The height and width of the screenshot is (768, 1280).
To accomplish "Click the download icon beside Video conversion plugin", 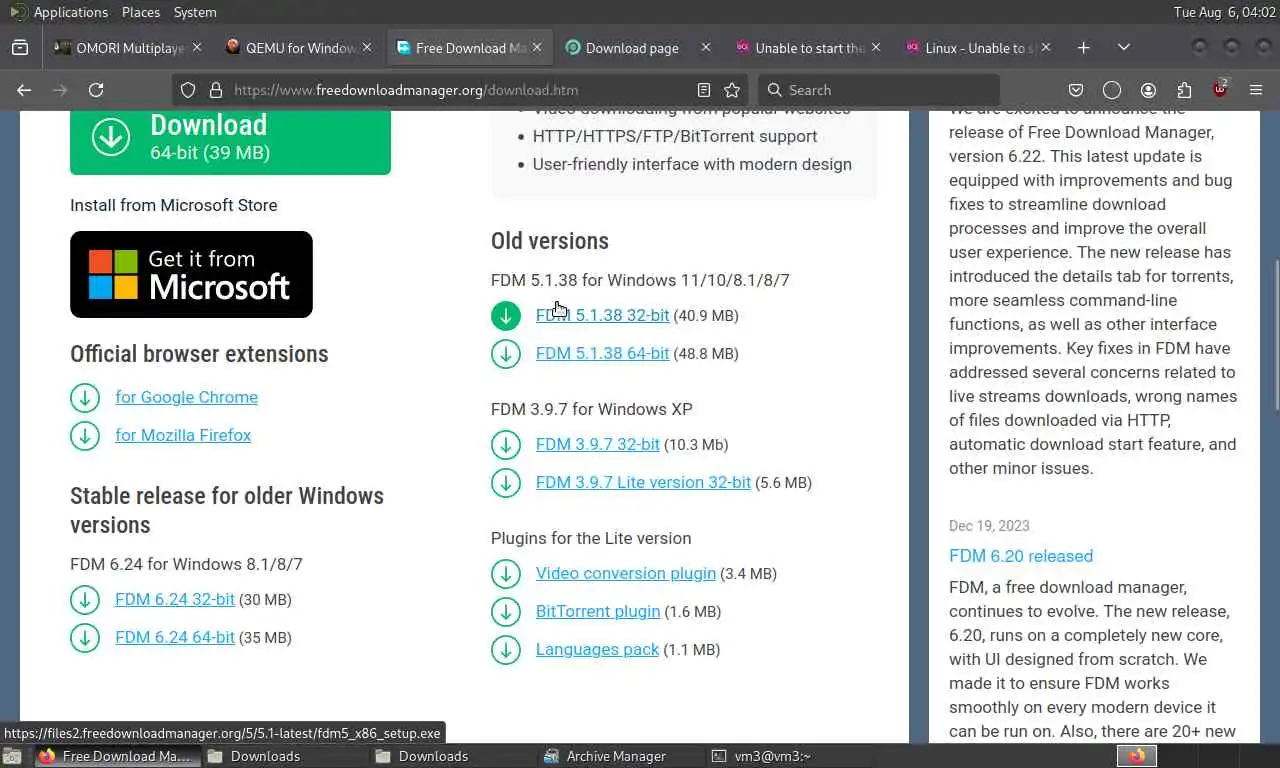I will tap(506, 574).
